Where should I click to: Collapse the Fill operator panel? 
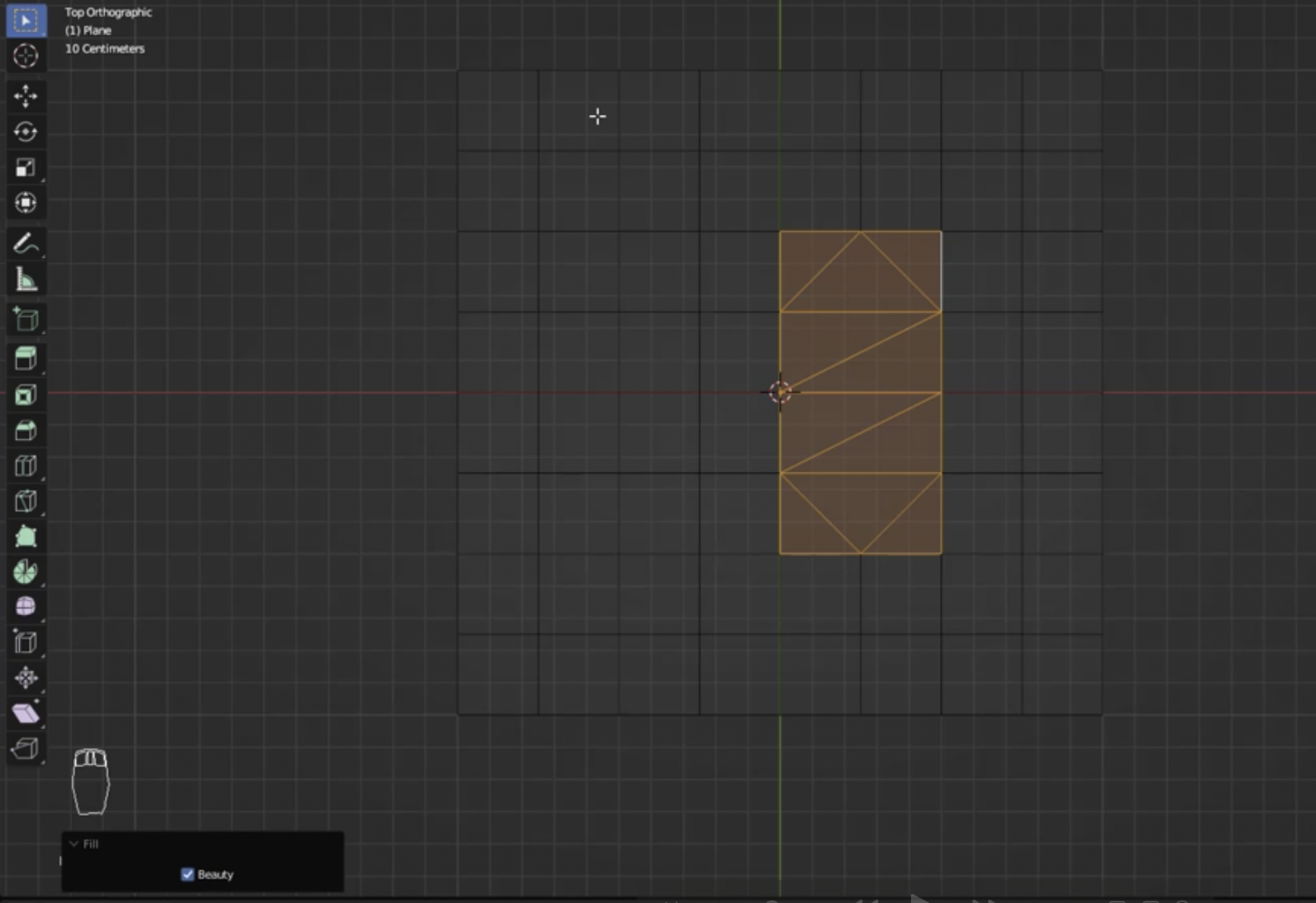point(74,844)
